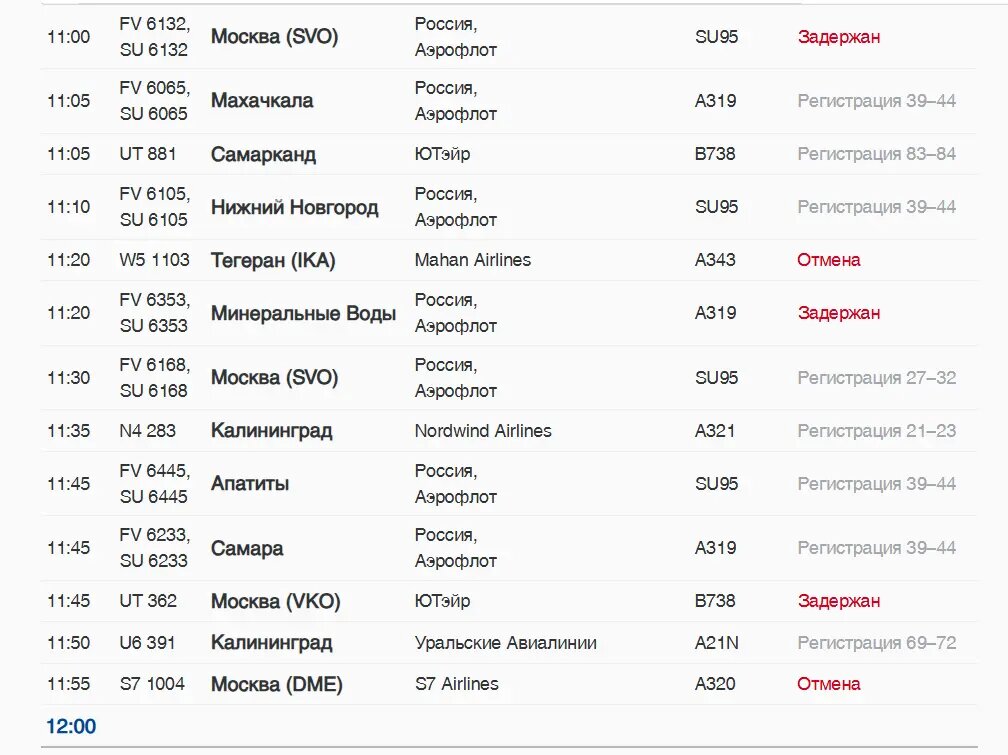Select the Самара flight destination
The width and height of the screenshot is (1008, 755).
coord(247,548)
